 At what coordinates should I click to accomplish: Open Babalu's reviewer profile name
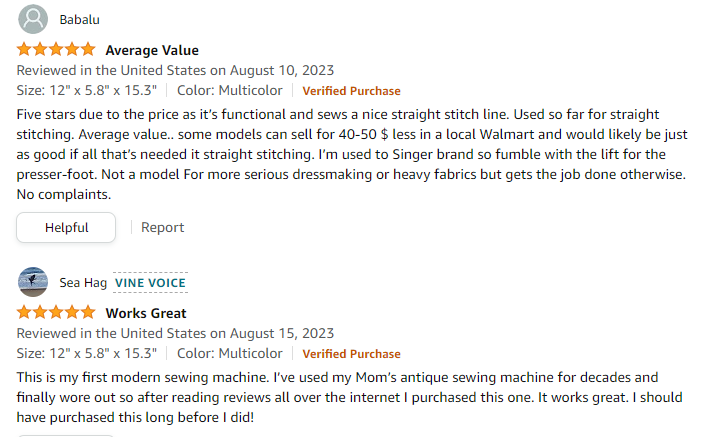[x=79, y=20]
